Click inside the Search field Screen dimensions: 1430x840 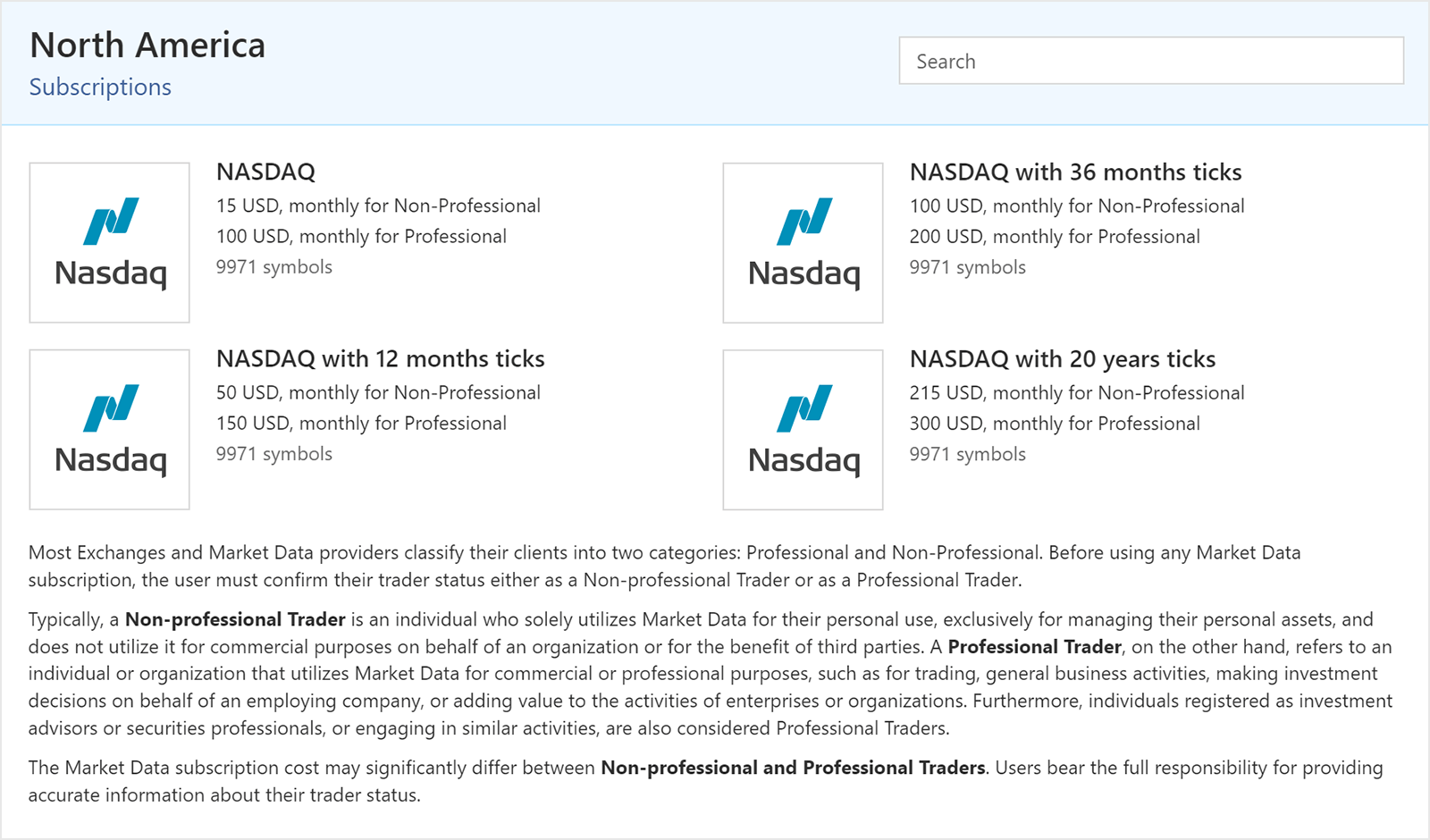pos(1151,61)
